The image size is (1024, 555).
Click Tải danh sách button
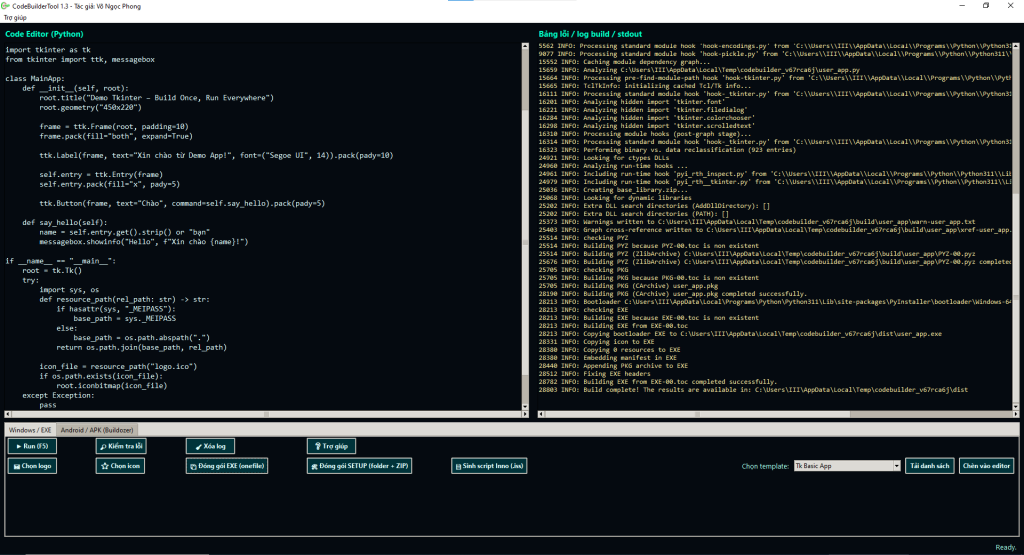(x=928, y=466)
